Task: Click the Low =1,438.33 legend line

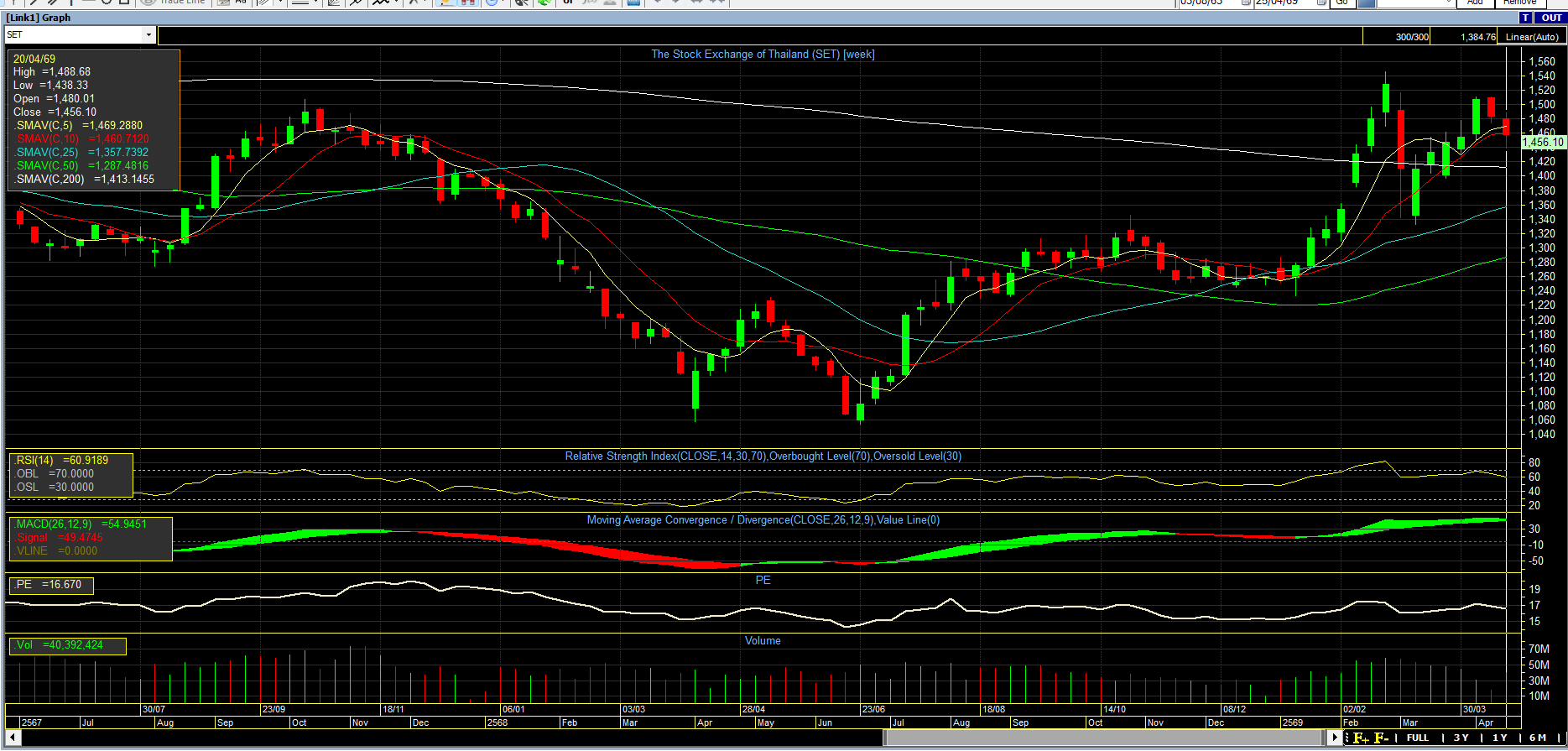Action: click(x=50, y=86)
